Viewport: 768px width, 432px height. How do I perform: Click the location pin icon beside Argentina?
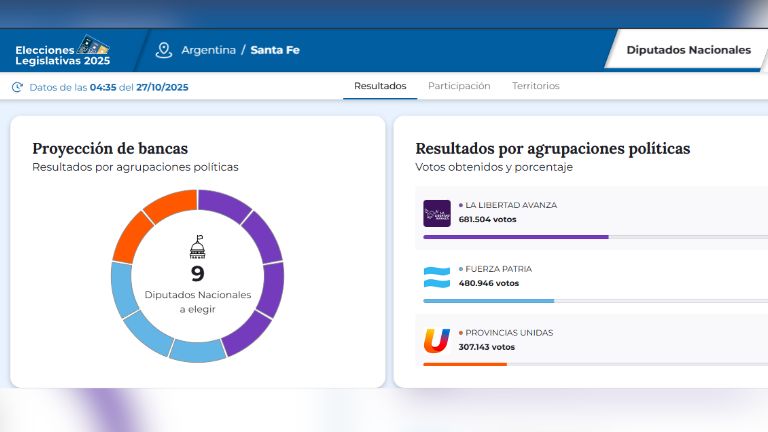pyautogui.click(x=164, y=50)
